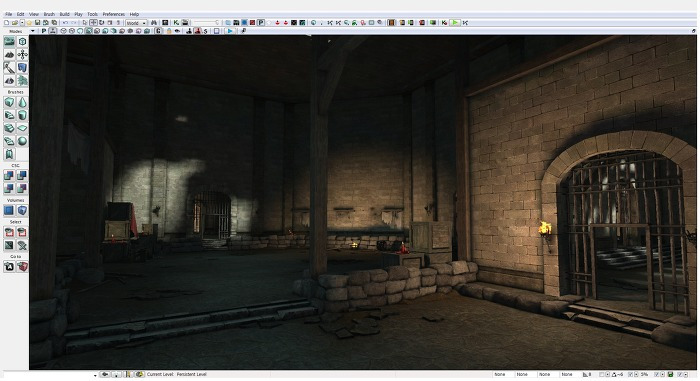Viewport: 700px width, 381px height.
Task: Create a new level file
Action: (x=6, y=23)
